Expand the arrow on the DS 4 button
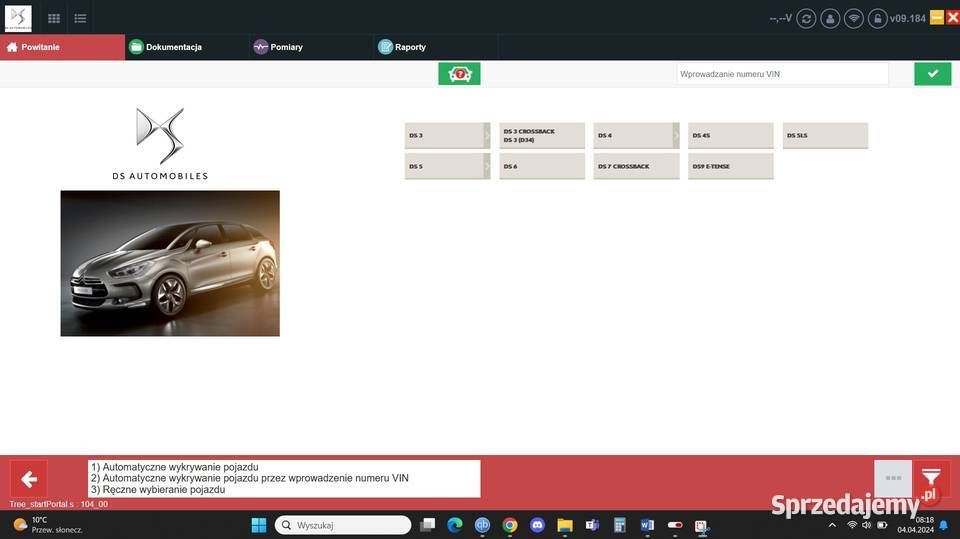This screenshot has height=539, width=960. (x=676, y=135)
